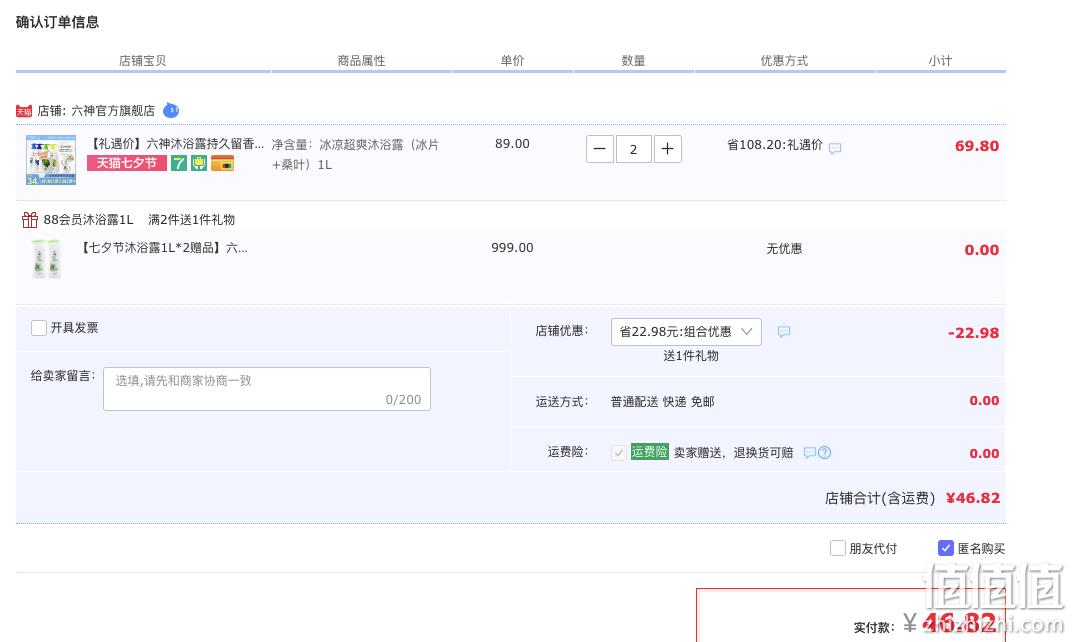Viewport: 1073px width, 642px height.
Task: Click the red gift icon beside 88会员沐浴露1L
Action: [29, 220]
